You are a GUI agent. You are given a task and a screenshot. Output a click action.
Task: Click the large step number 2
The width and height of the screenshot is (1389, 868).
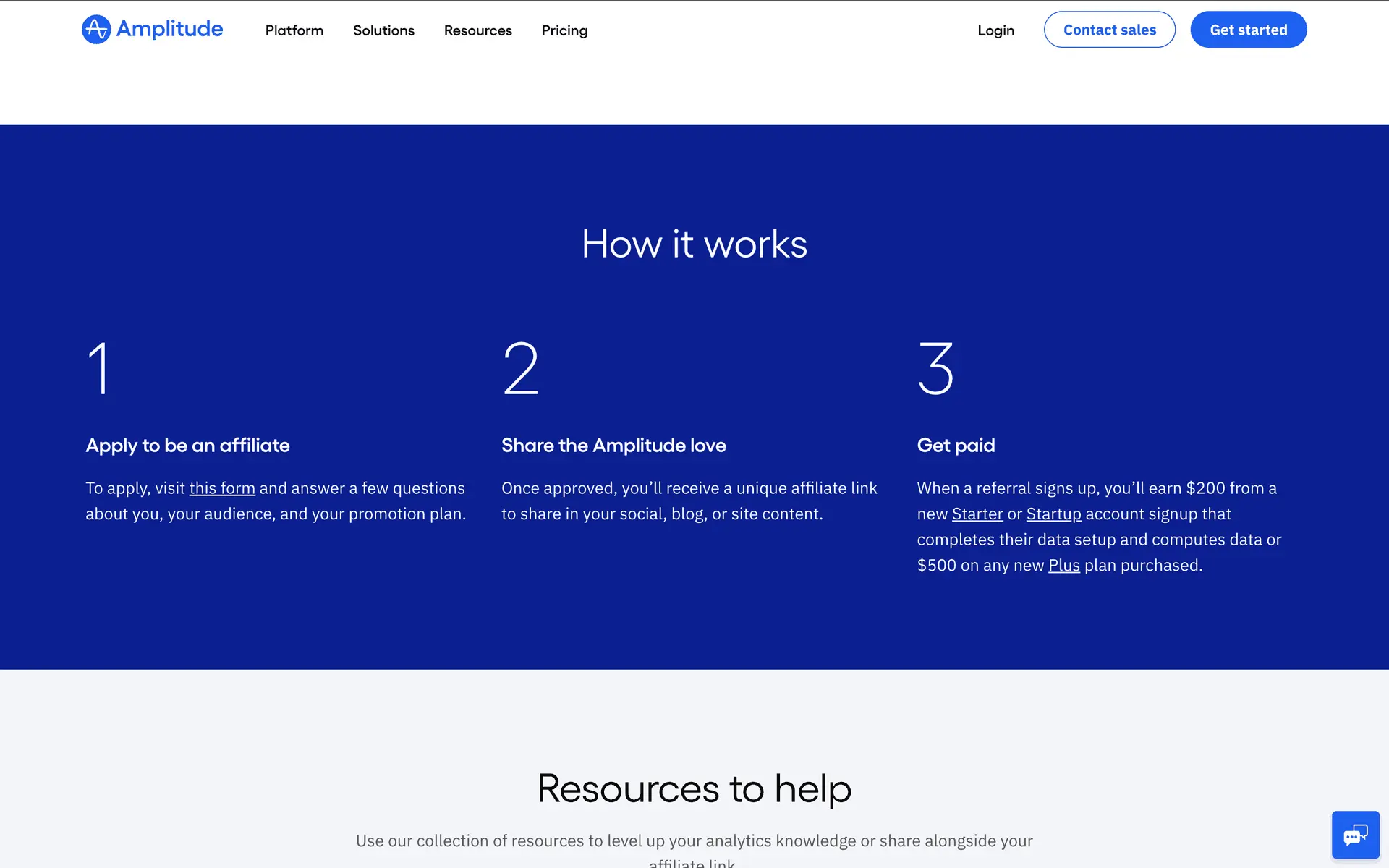click(520, 368)
